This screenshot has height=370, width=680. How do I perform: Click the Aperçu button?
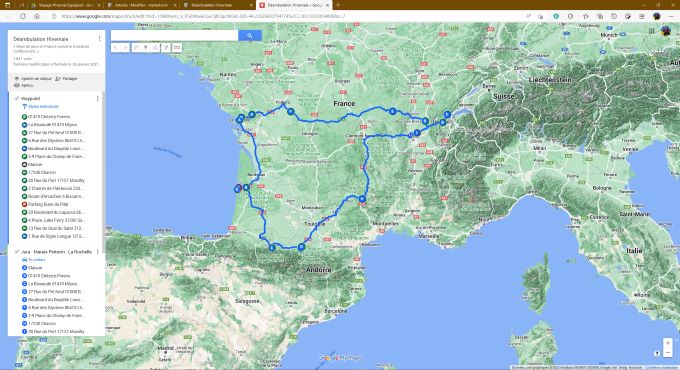click(23, 85)
